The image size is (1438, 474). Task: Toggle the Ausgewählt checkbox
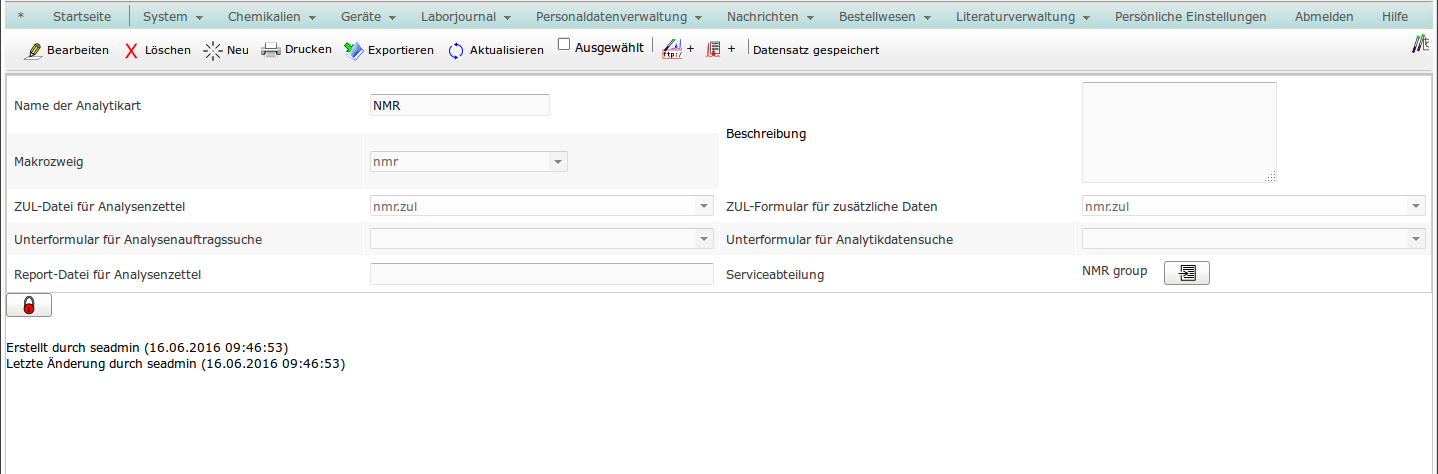tap(564, 45)
